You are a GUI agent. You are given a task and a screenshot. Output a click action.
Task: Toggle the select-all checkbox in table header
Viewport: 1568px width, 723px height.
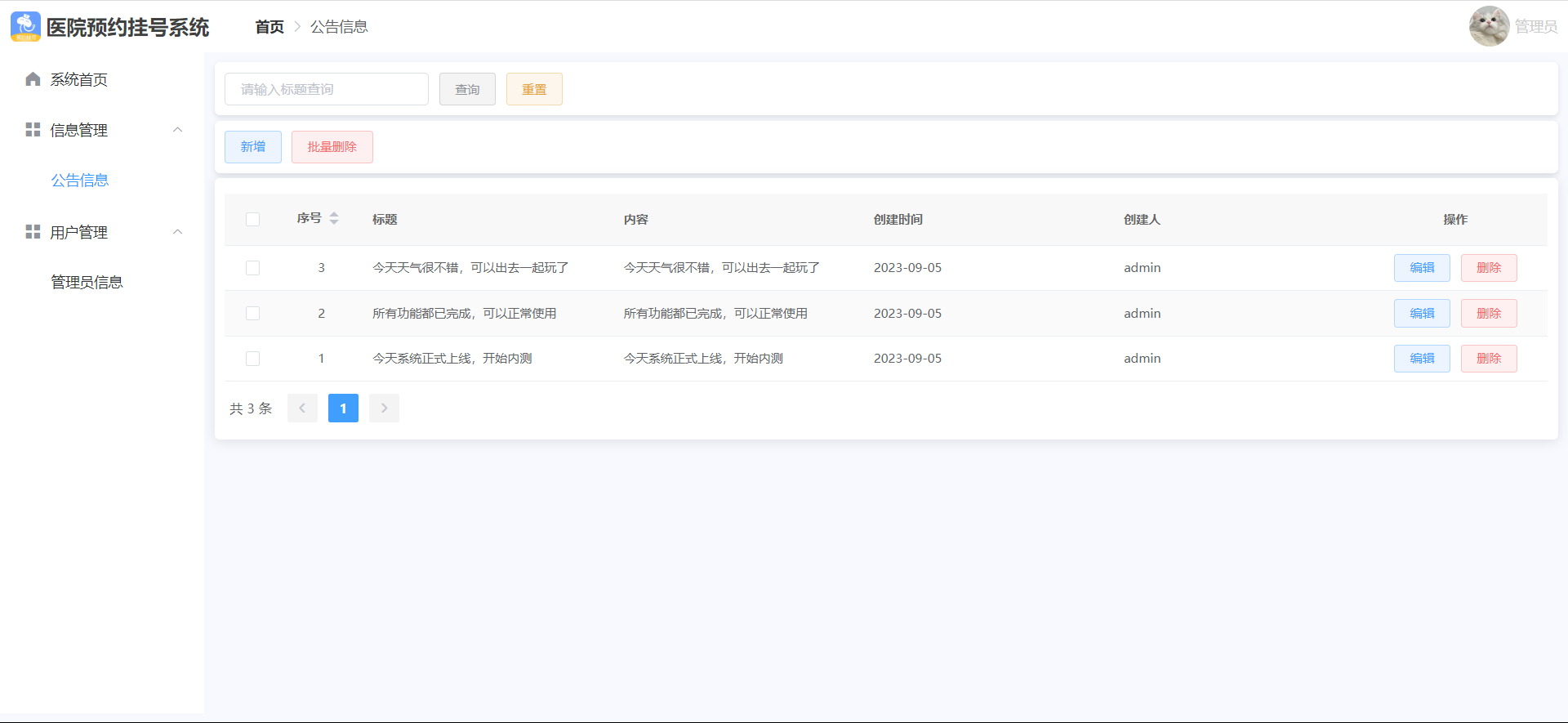point(253,219)
